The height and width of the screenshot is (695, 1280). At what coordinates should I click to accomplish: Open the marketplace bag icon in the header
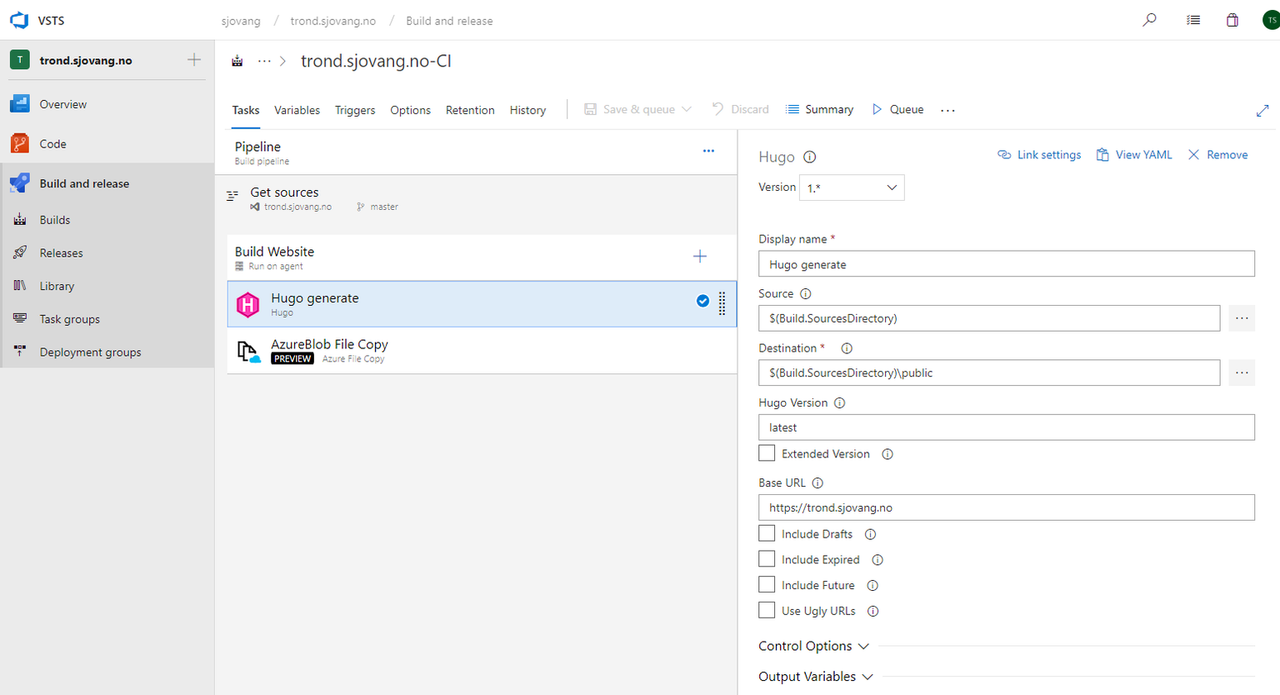pyautogui.click(x=1232, y=19)
